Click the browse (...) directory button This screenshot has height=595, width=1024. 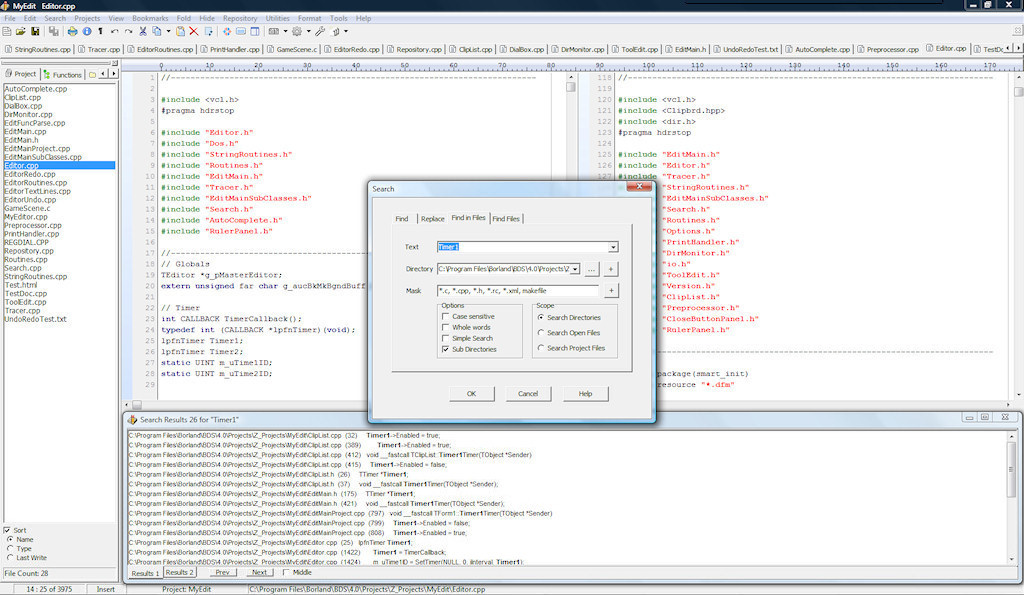point(591,269)
